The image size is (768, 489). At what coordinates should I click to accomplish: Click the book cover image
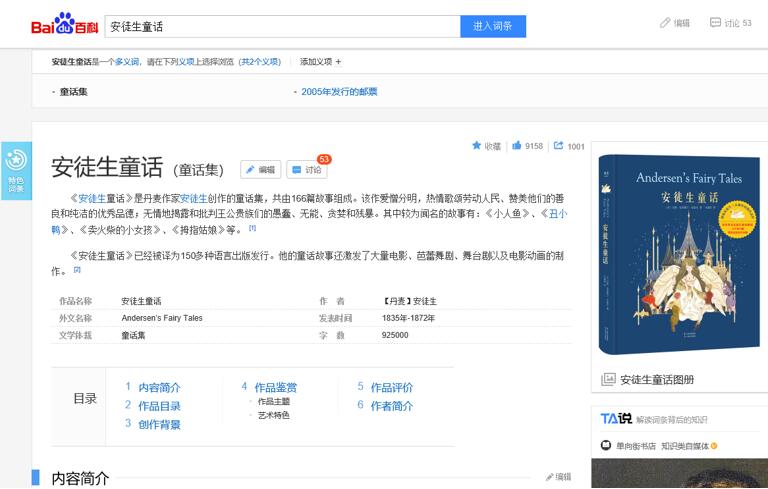pyautogui.click(x=679, y=255)
